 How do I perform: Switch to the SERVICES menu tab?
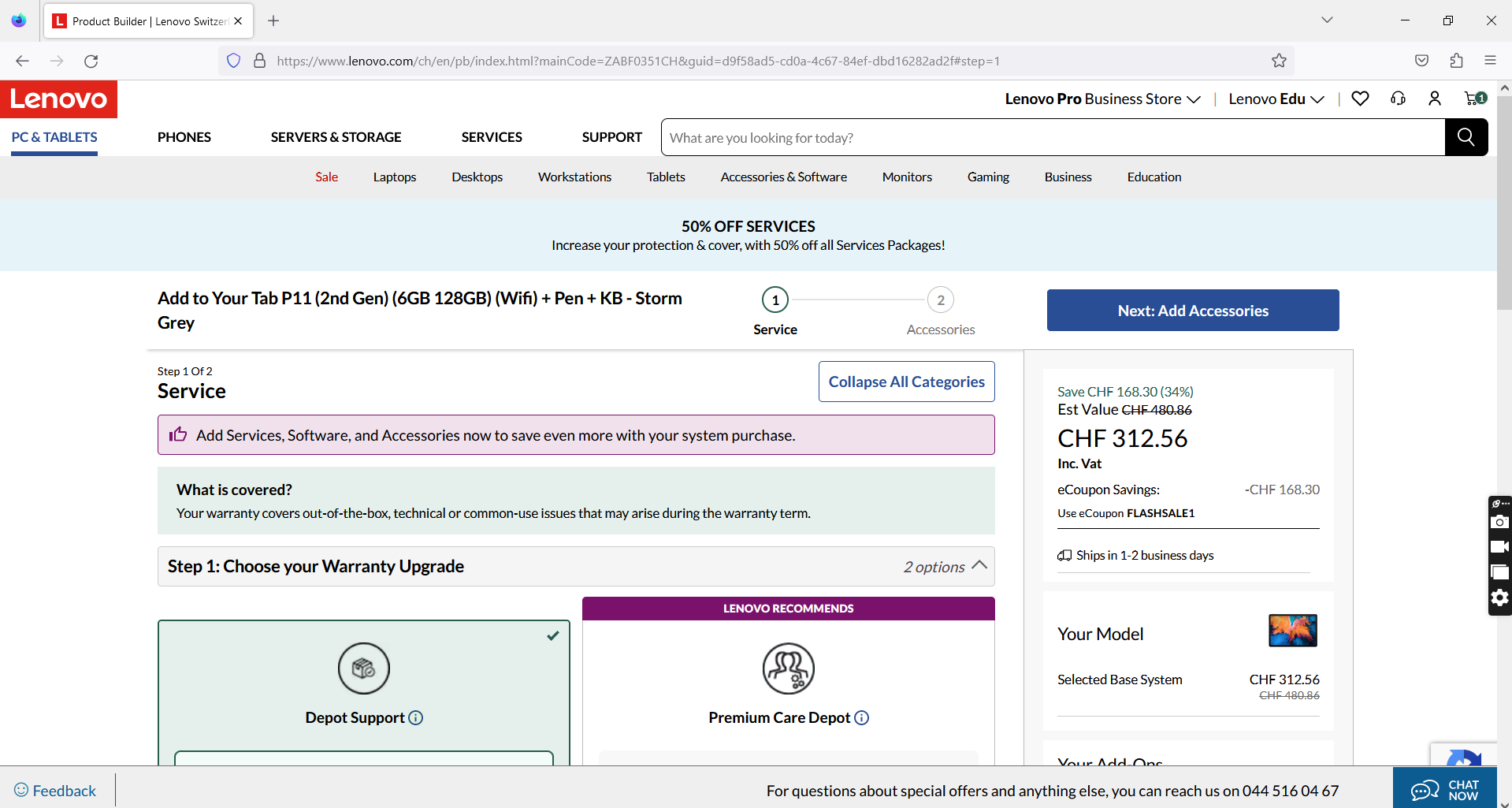click(491, 136)
